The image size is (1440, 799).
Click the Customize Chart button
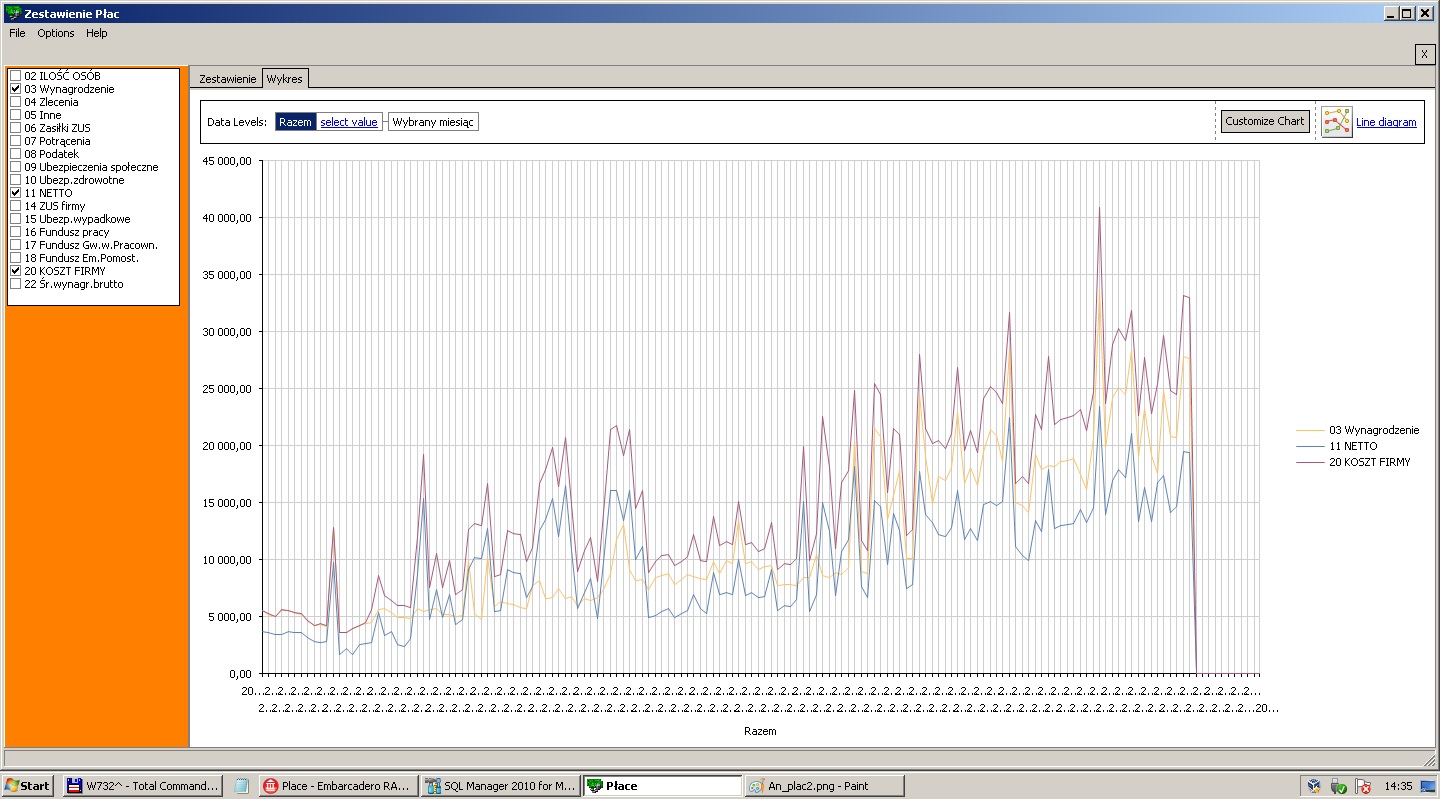click(1265, 121)
